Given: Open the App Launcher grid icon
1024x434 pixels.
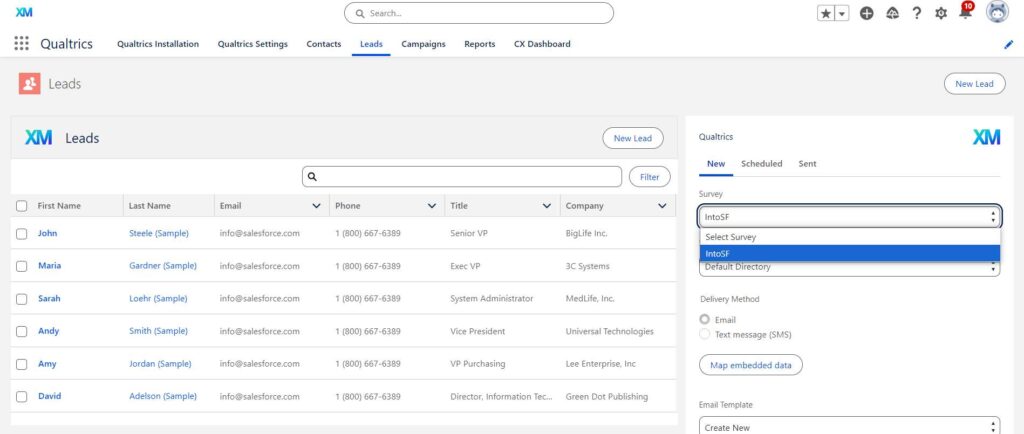Looking at the screenshot, I should pyautogui.click(x=21, y=44).
